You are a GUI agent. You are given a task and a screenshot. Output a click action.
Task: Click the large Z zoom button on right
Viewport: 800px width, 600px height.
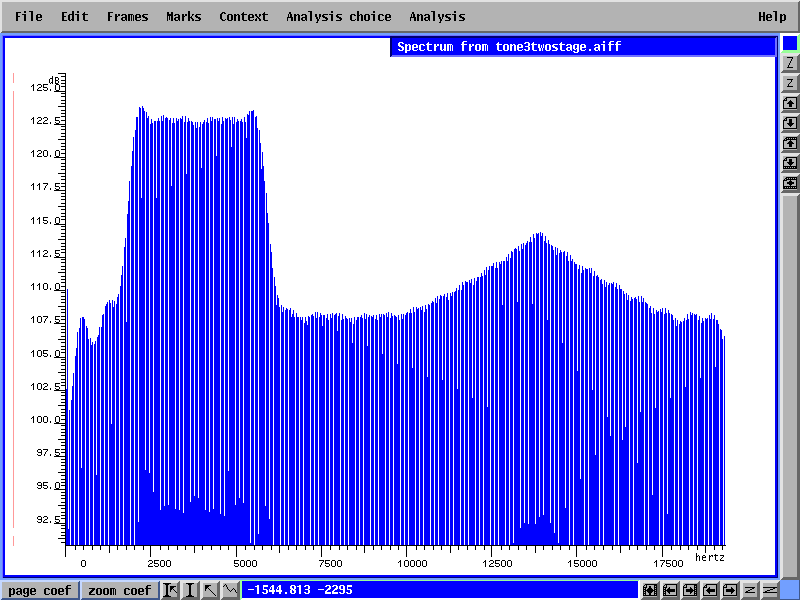[x=790, y=63]
